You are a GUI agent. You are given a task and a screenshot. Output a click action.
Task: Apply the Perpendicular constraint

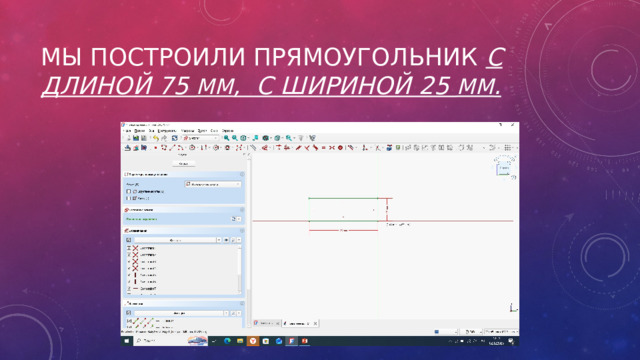[x=307, y=148]
